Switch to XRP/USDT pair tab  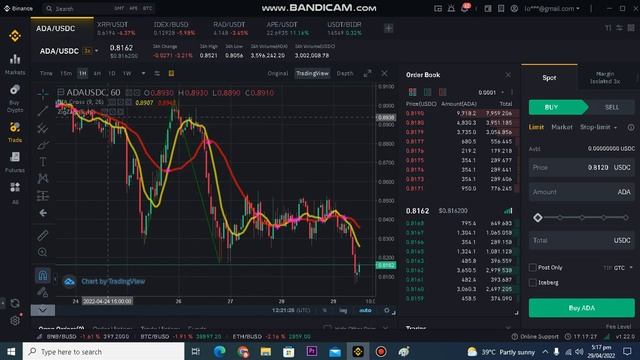[116, 28]
